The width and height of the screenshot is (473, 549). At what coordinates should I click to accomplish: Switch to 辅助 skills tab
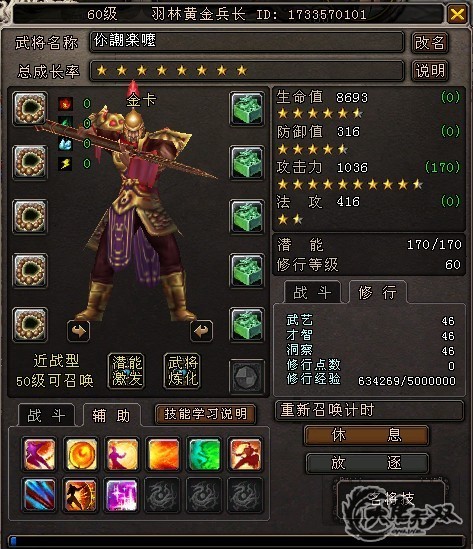tap(111, 415)
